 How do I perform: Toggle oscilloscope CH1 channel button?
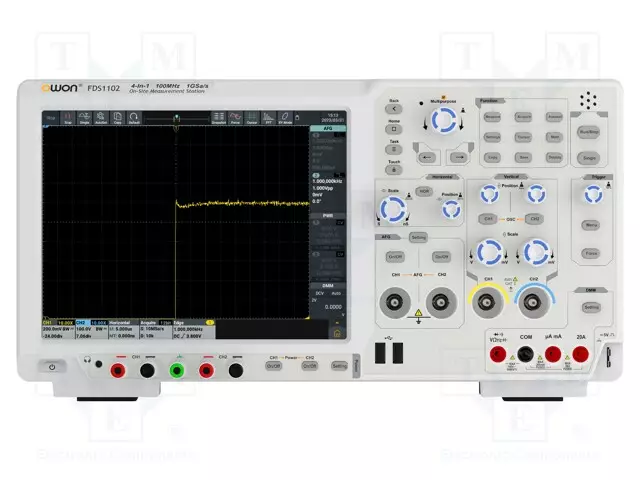[489, 217]
